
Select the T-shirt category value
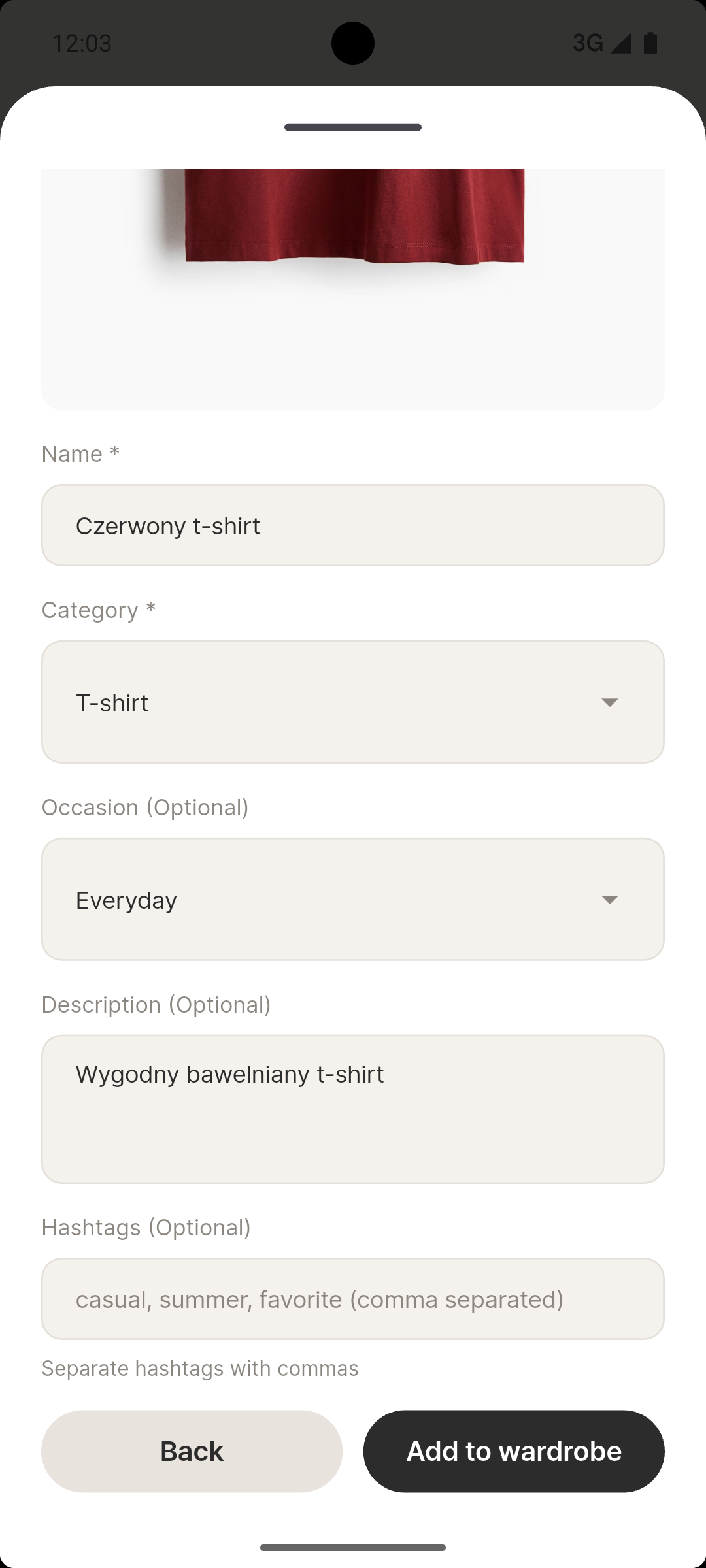point(112,703)
